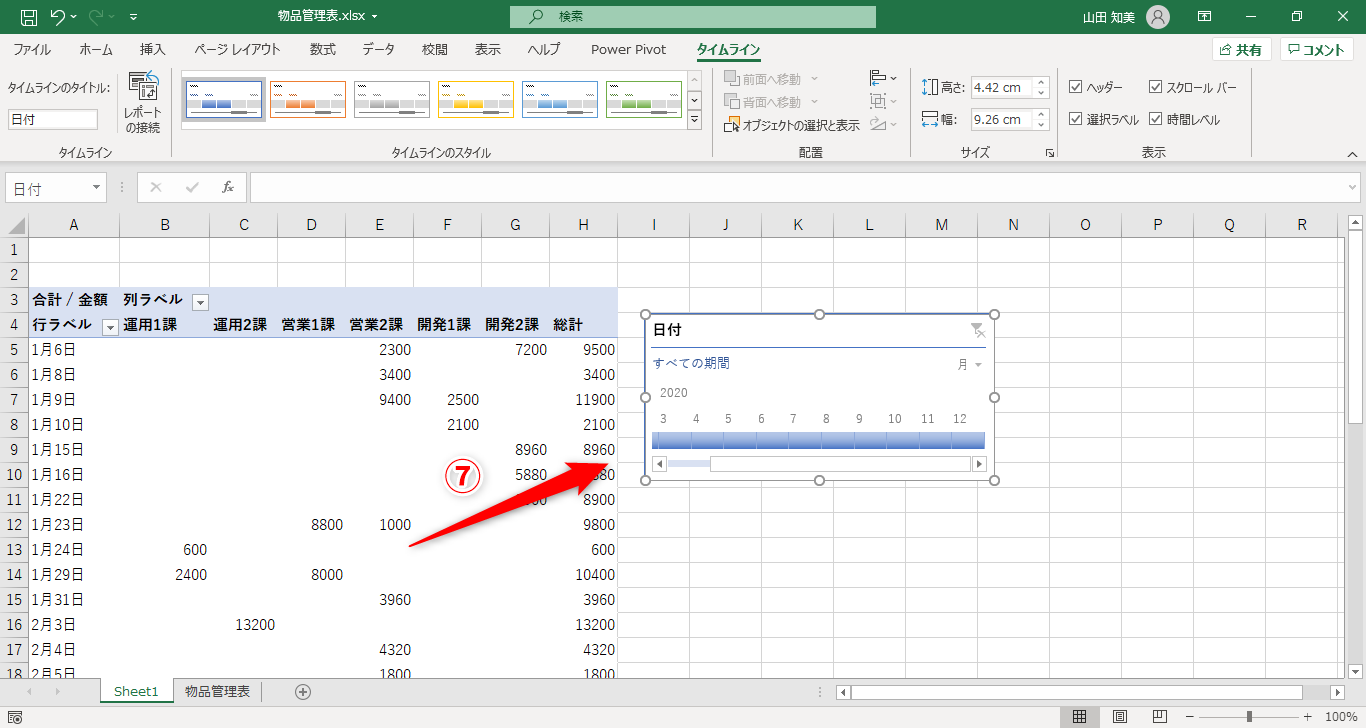
Task: Open the 月 time level dropdown
Action: pyautogui.click(x=969, y=365)
